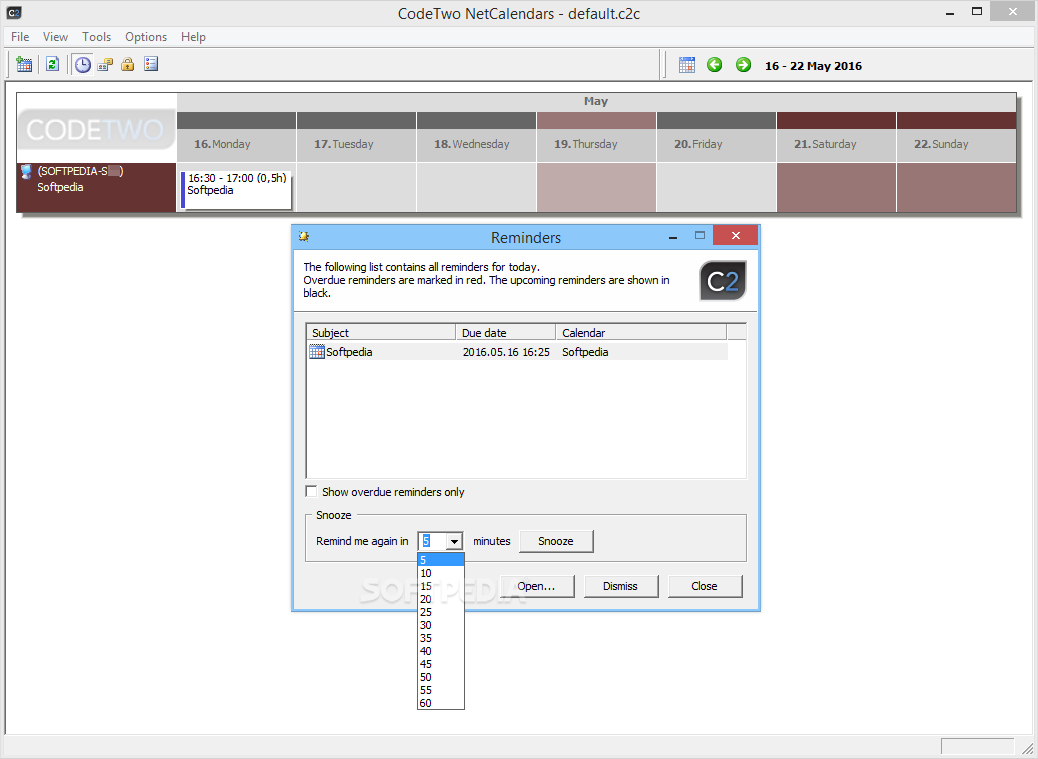Viewport: 1038px width, 759px height.
Task: Click the Saturday cell in Softpedia row
Action: point(836,188)
